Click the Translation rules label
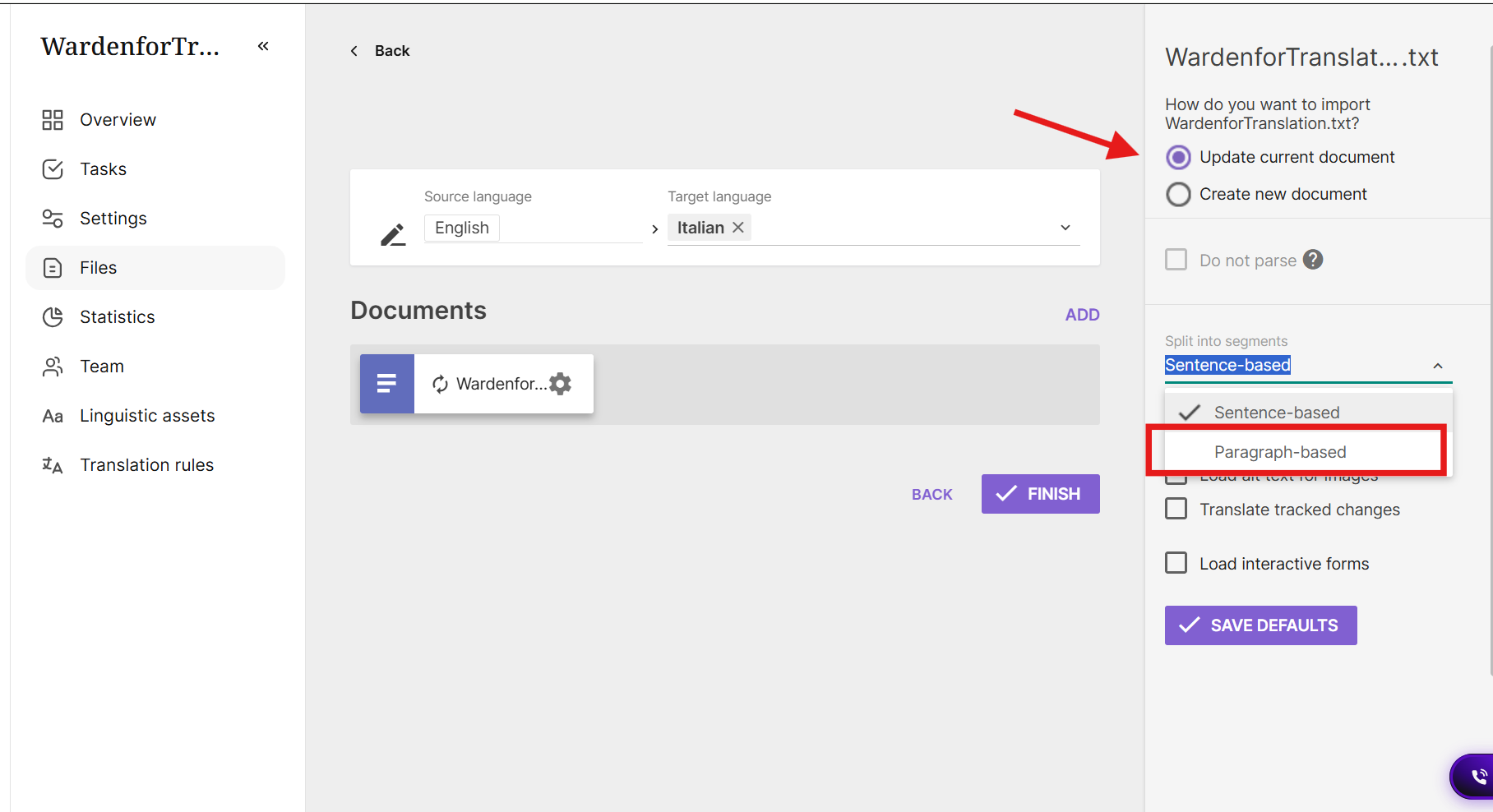 pos(147,465)
